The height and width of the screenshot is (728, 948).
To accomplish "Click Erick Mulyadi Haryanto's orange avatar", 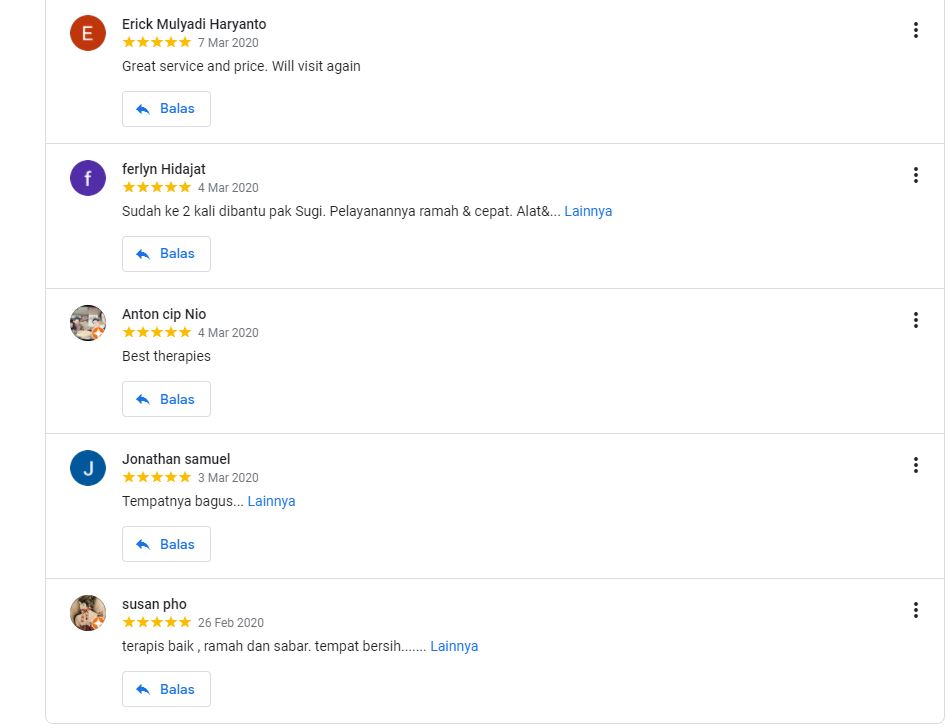I will (88, 33).
